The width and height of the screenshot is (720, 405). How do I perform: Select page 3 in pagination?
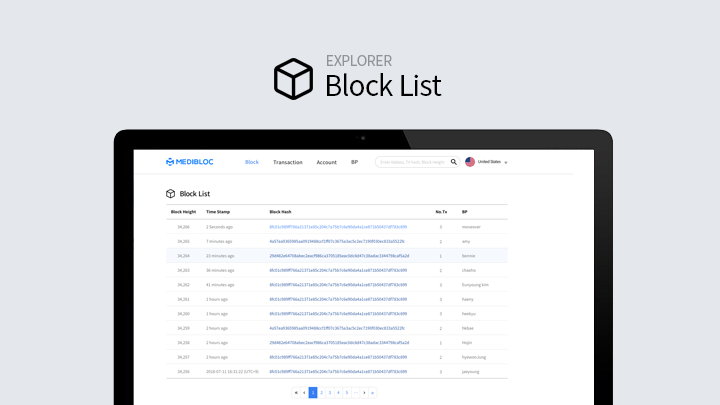click(x=330, y=393)
